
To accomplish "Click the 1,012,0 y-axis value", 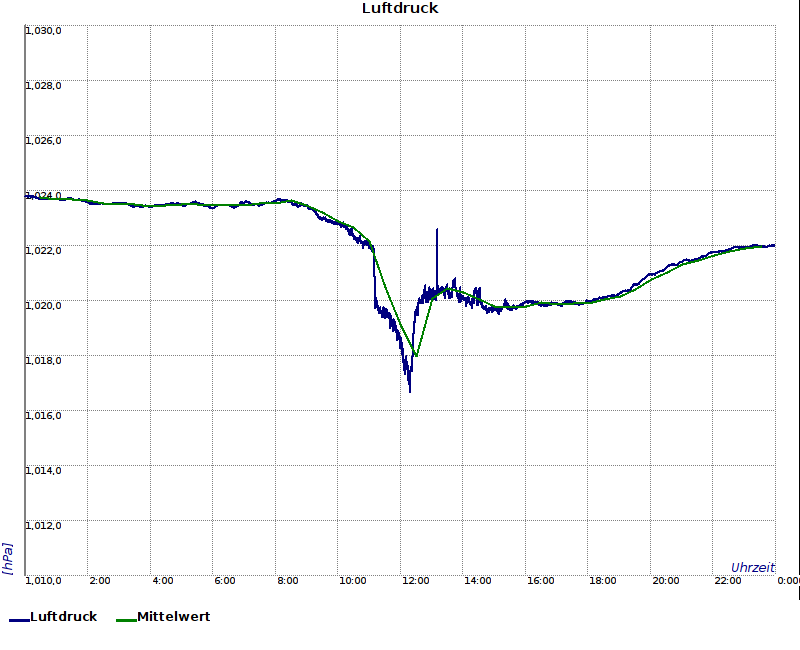I will coord(43,526).
